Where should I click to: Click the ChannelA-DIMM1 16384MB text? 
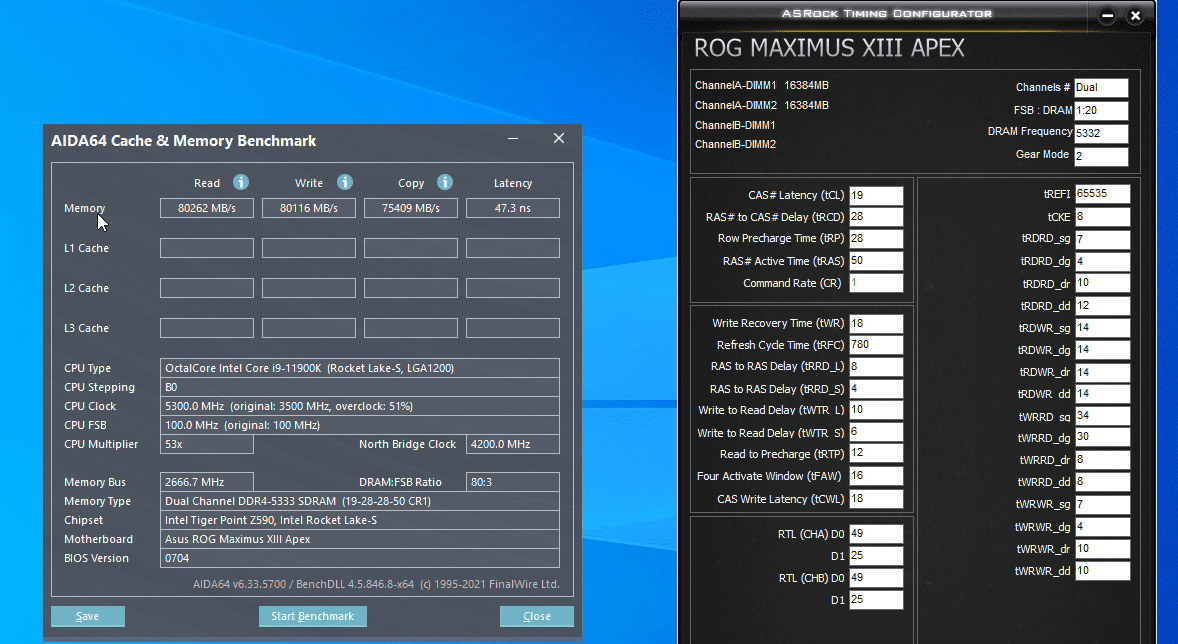point(762,85)
